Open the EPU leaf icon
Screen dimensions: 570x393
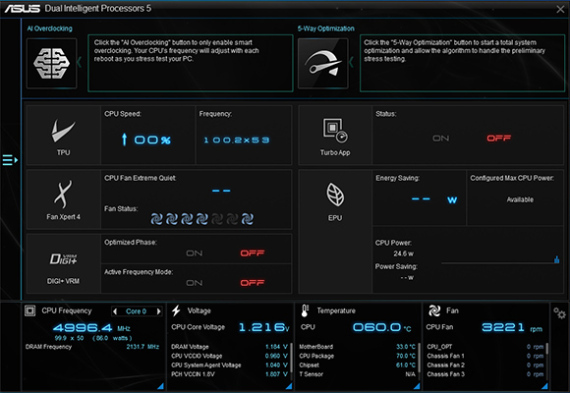(335, 194)
